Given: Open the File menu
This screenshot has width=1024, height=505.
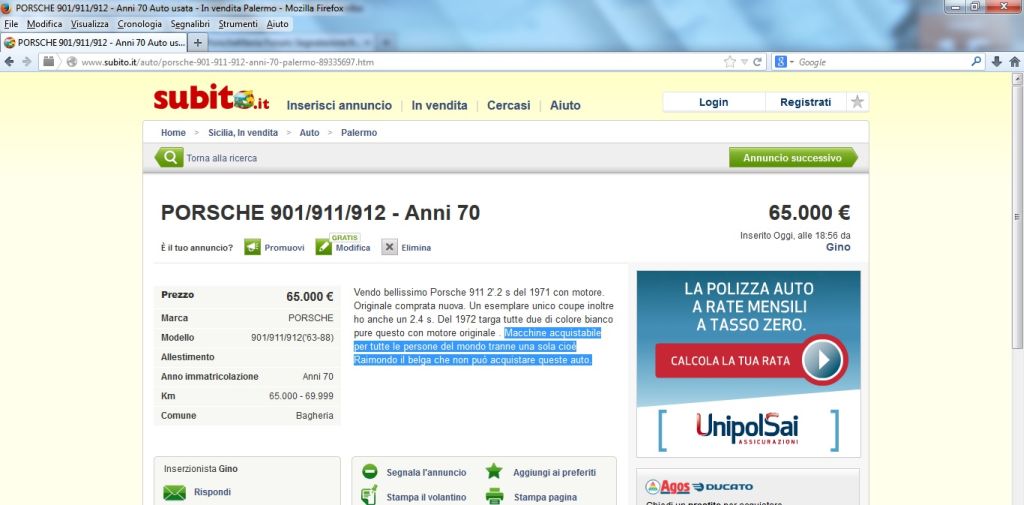Looking at the screenshot, I should [x=11, y=24].
